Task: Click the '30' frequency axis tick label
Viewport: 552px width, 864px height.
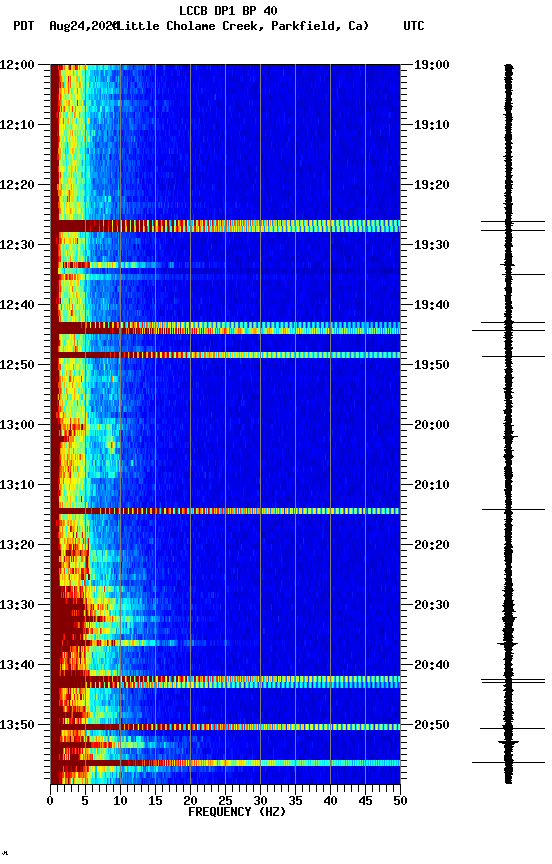Action: (x=260, y=801)
